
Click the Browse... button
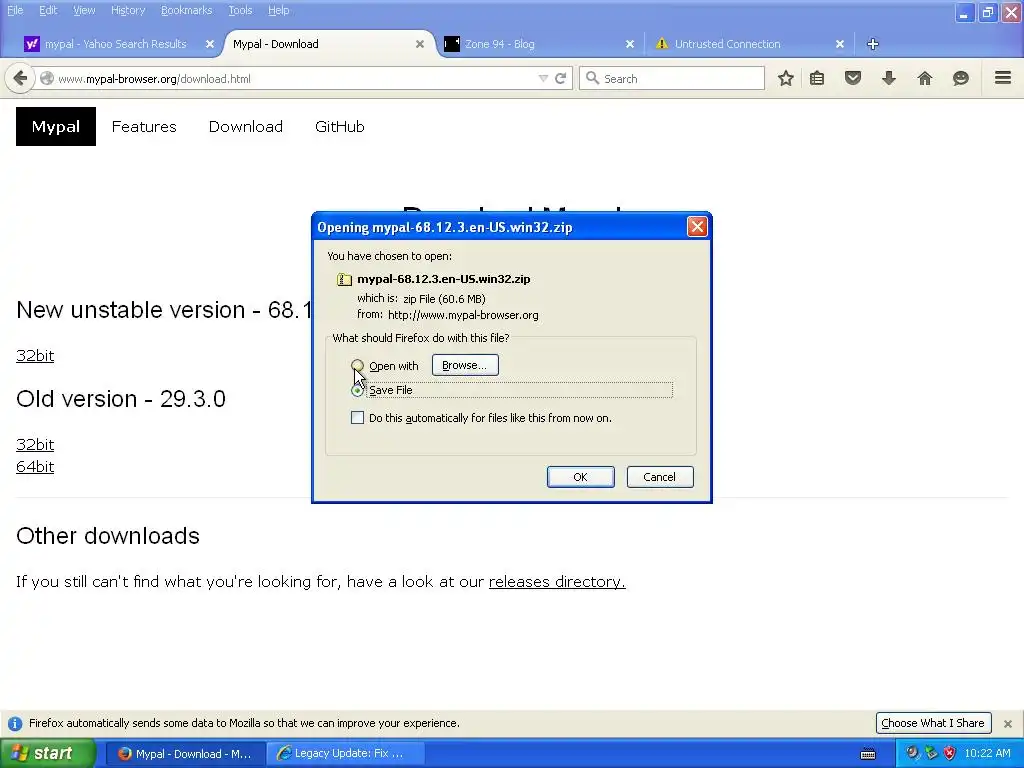click(x=465, y=365)
